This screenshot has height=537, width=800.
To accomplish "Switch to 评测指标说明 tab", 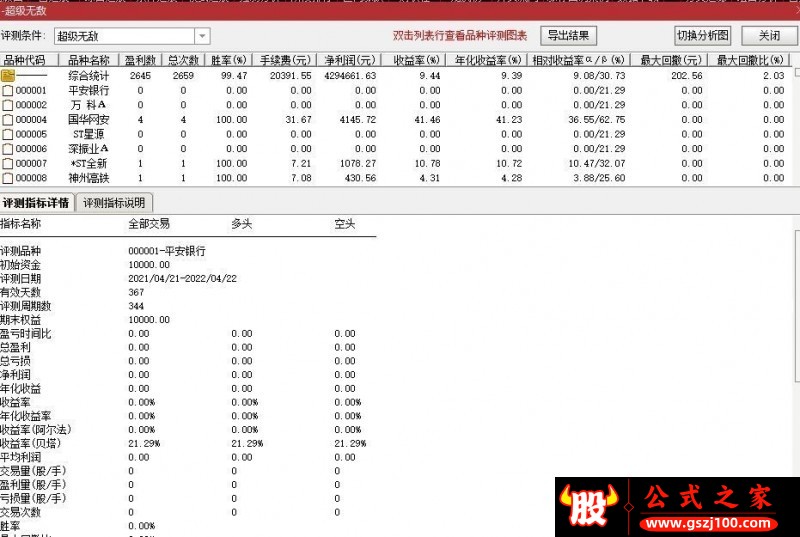I will (114, 203).
